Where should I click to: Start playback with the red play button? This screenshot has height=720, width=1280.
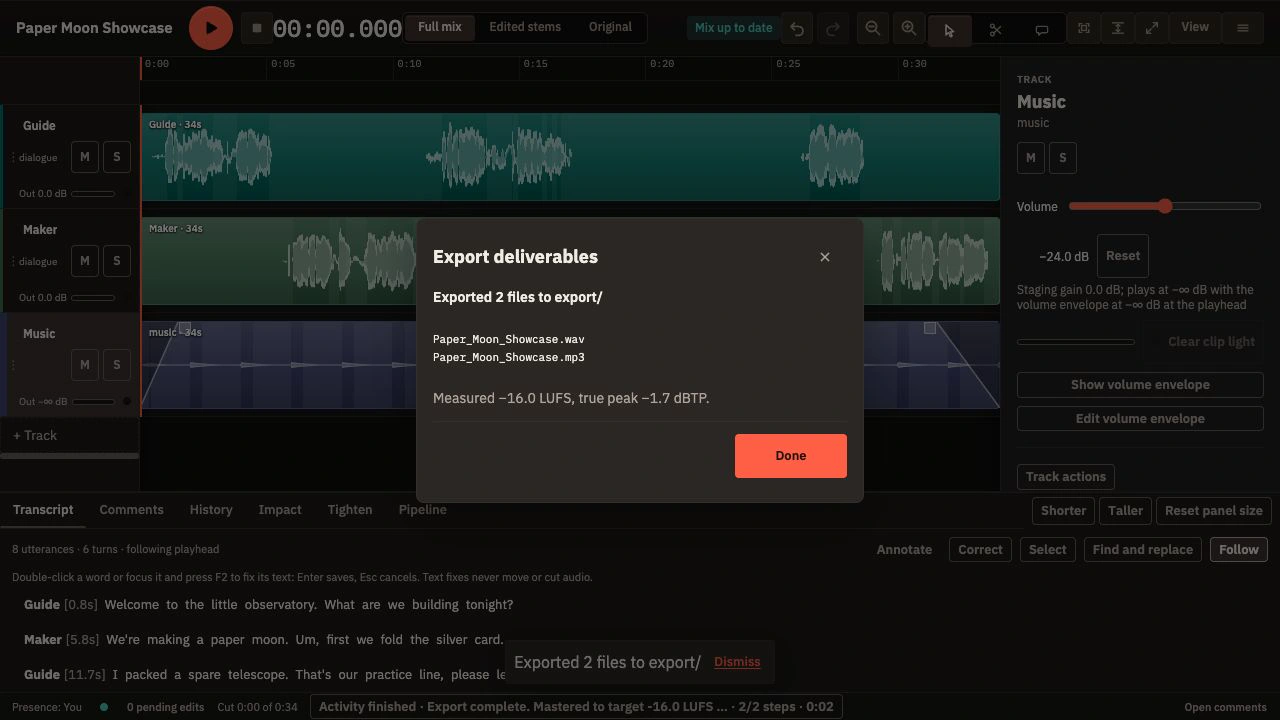[x=211, y=28]
